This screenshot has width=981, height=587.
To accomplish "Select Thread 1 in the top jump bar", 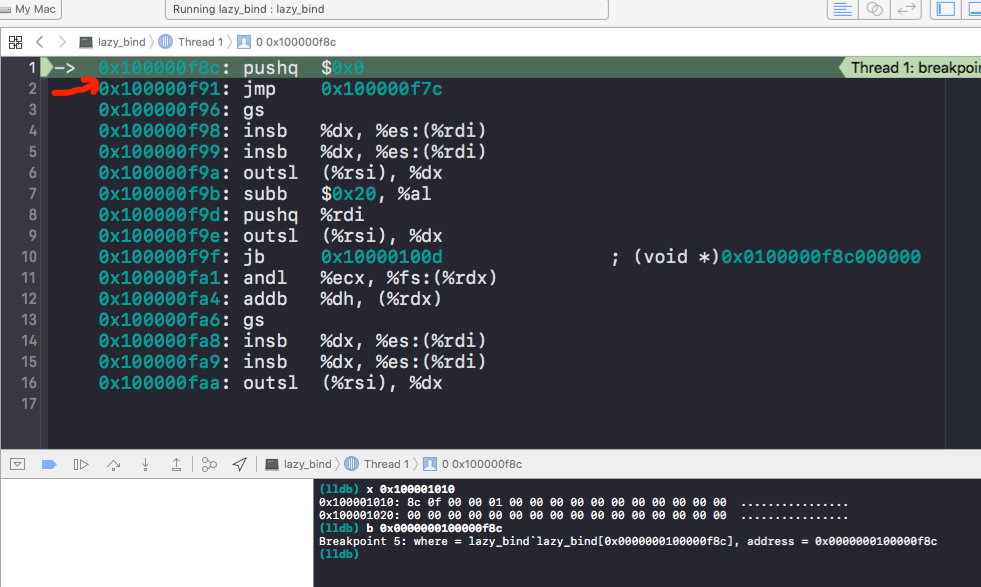I will point(191,42).
